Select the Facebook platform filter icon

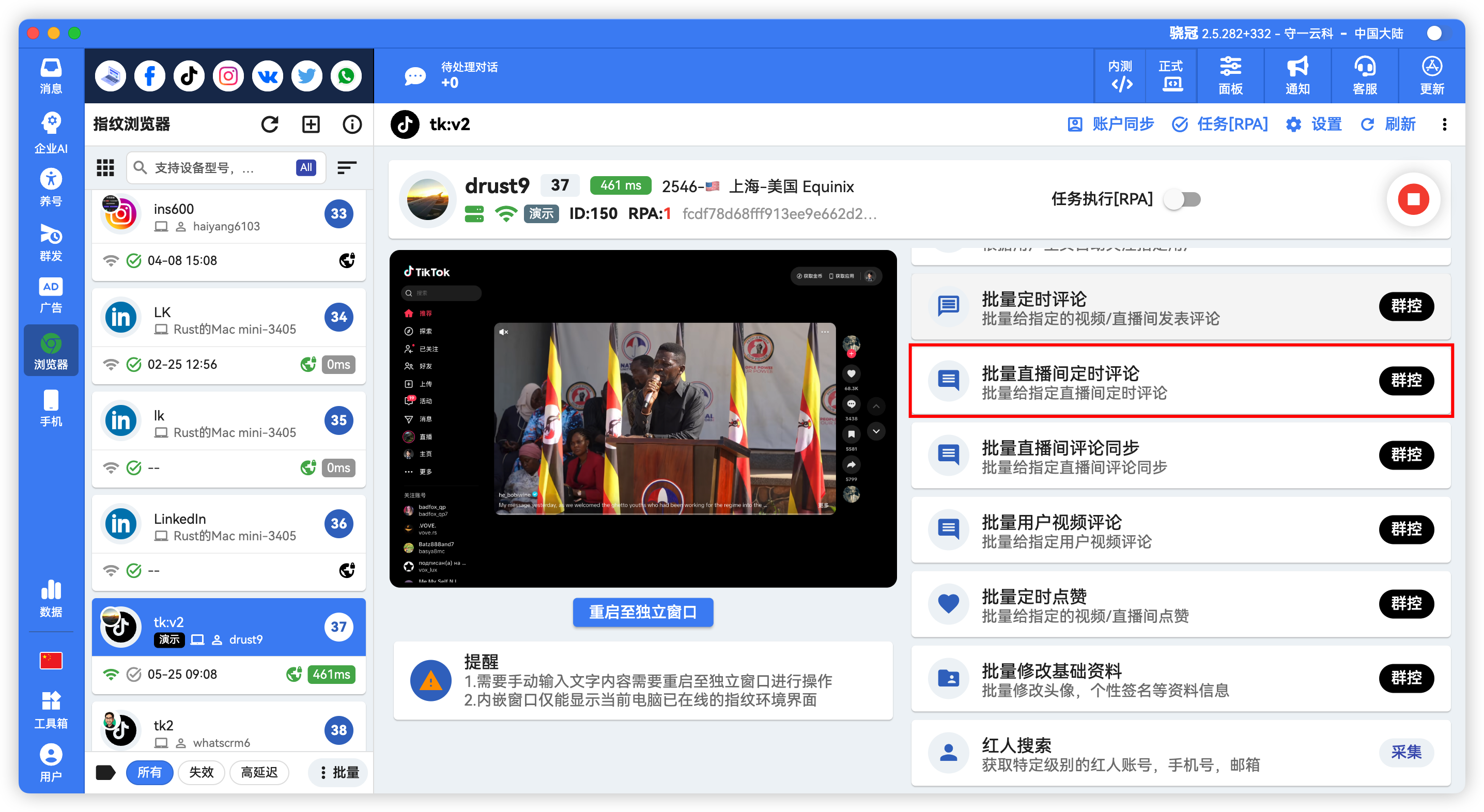pyautogui.click(x=149, y=75)
